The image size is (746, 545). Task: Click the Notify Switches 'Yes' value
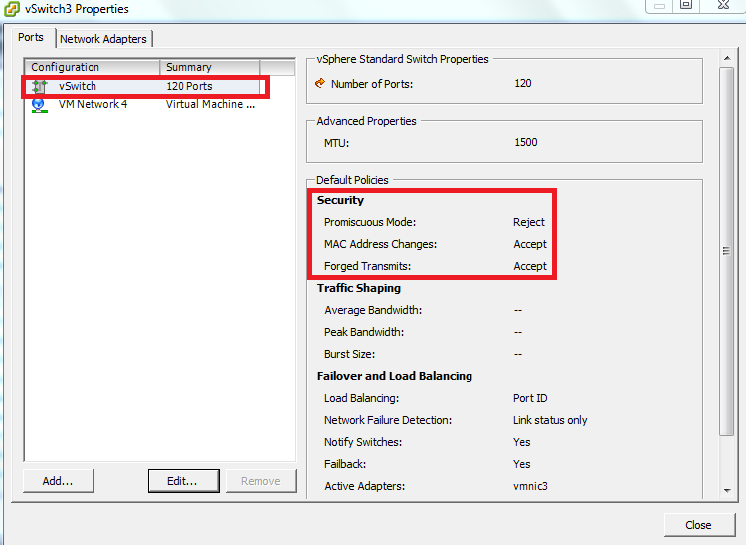pyautogui.click(x=521, y=442)
